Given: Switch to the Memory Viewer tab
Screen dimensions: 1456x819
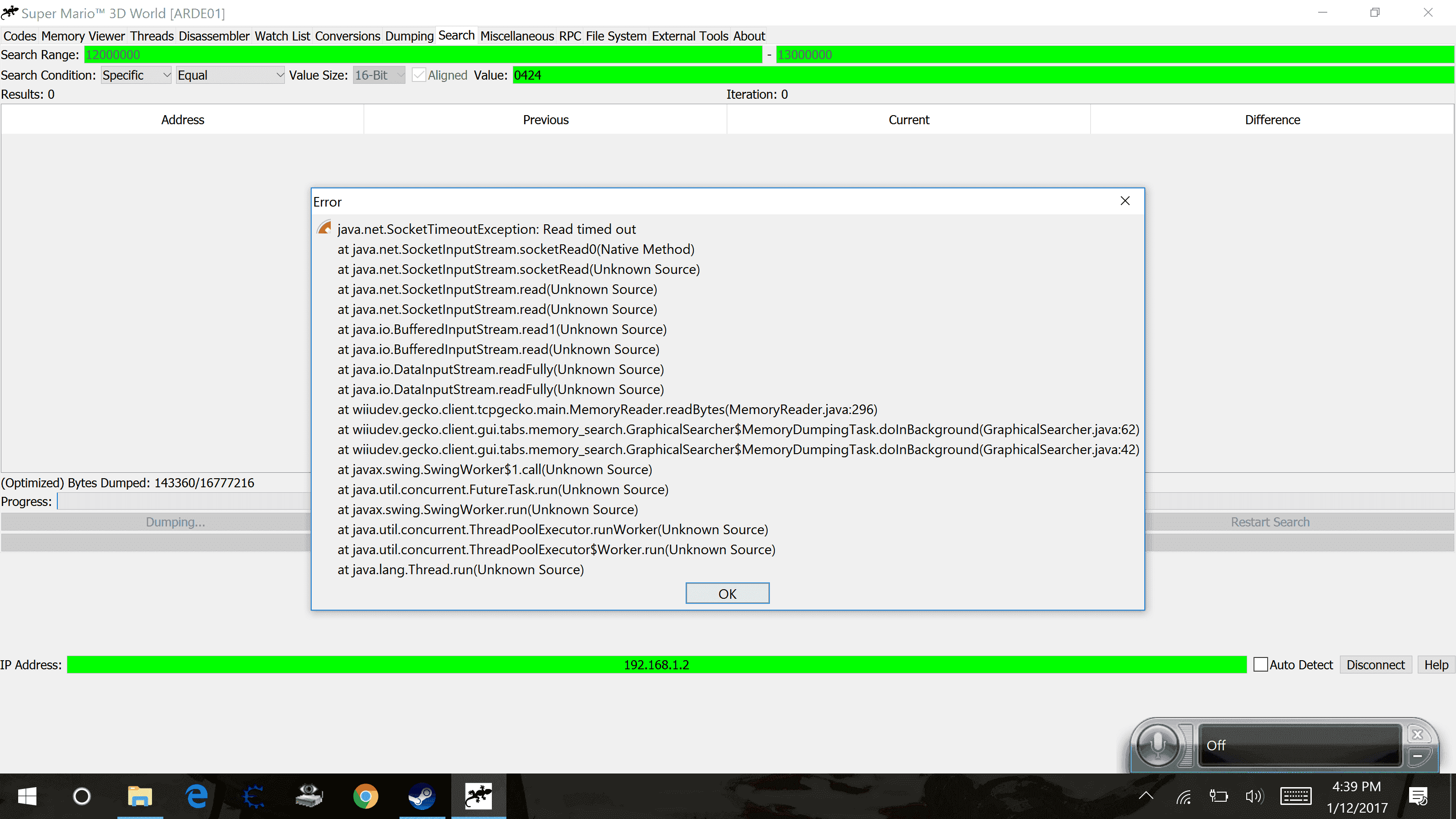Looking at the screenshot, I should coord(83,36).
